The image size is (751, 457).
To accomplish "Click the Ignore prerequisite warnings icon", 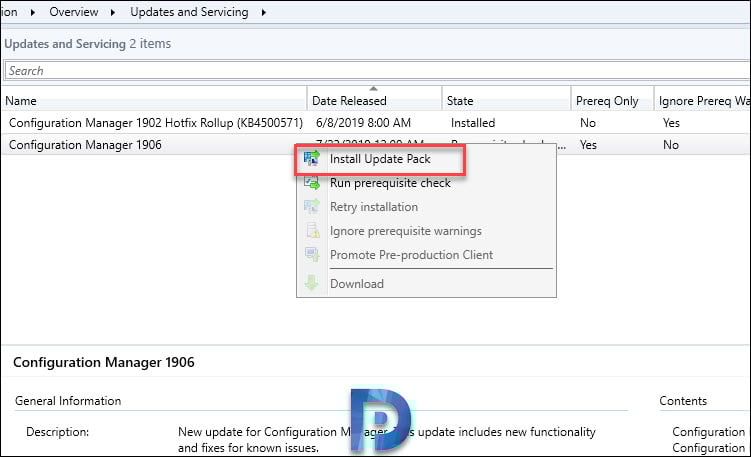I will pos(312,230).
